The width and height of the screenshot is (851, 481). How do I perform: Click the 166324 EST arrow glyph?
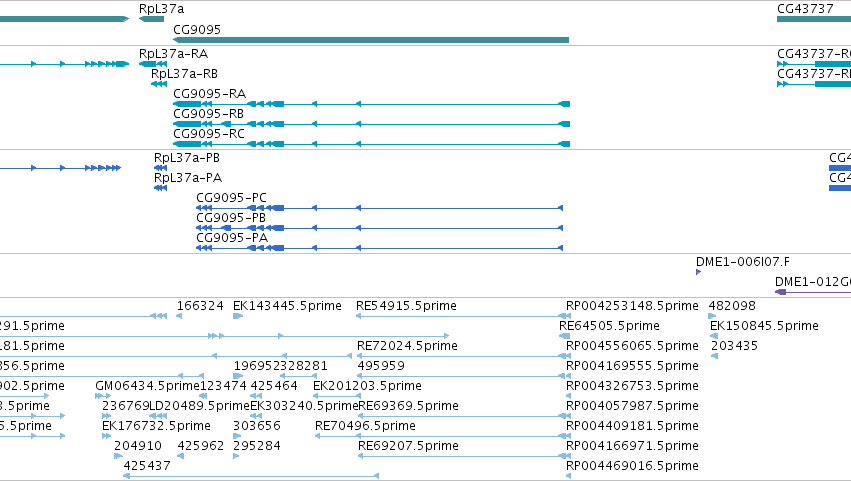(x=179, y=316)
